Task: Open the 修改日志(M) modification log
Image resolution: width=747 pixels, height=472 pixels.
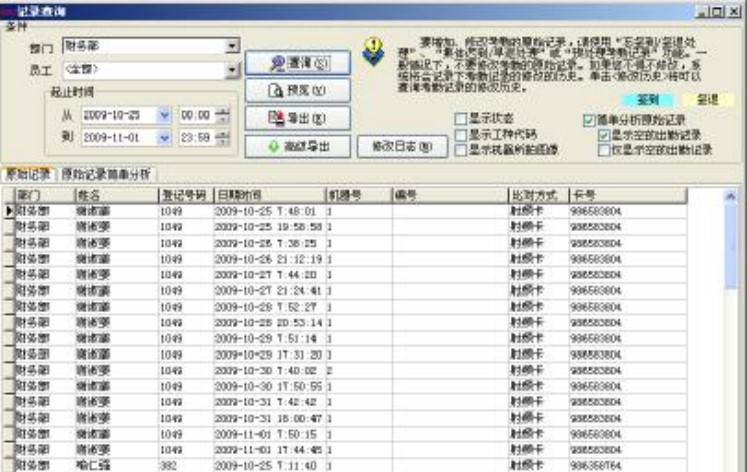Action: point(402,146)
